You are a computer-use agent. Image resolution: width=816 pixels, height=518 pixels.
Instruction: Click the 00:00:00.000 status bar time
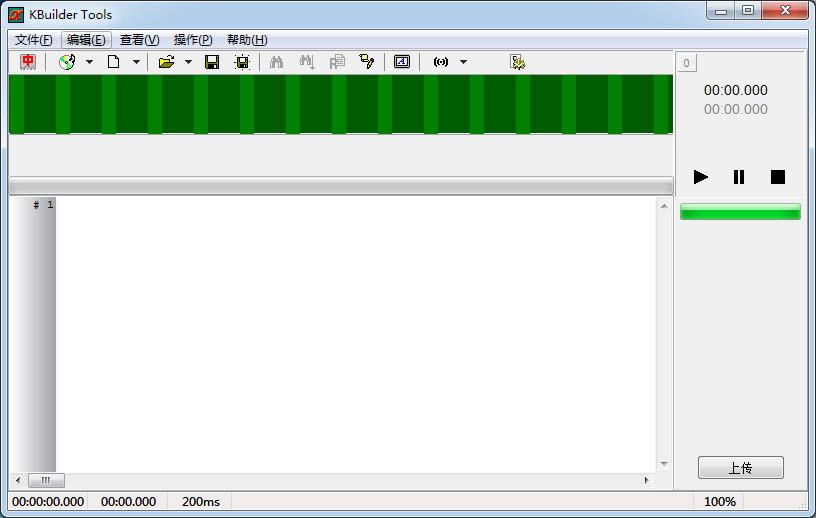[x=48, y=502]
